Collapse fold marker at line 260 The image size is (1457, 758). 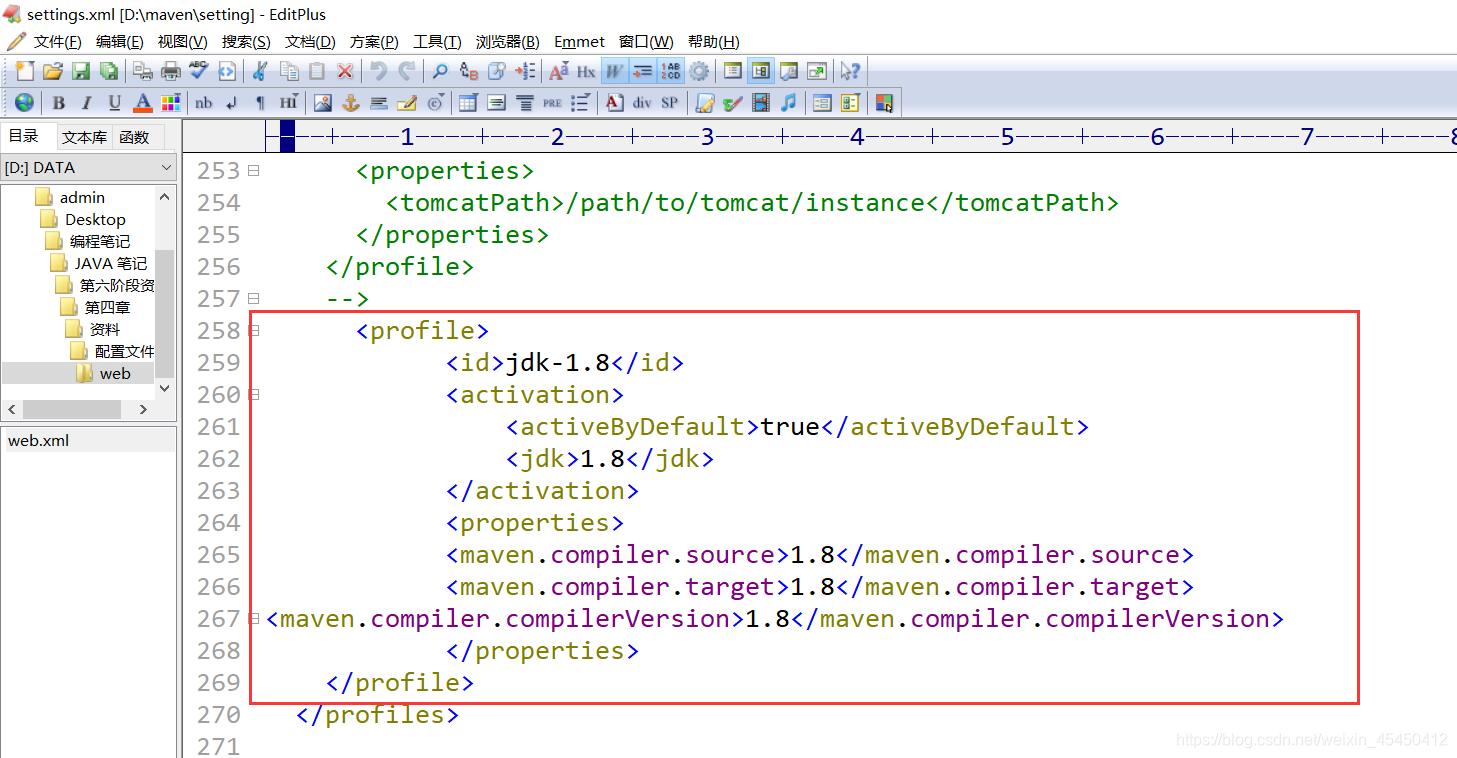pyautogui.click(x=253, y=395)
